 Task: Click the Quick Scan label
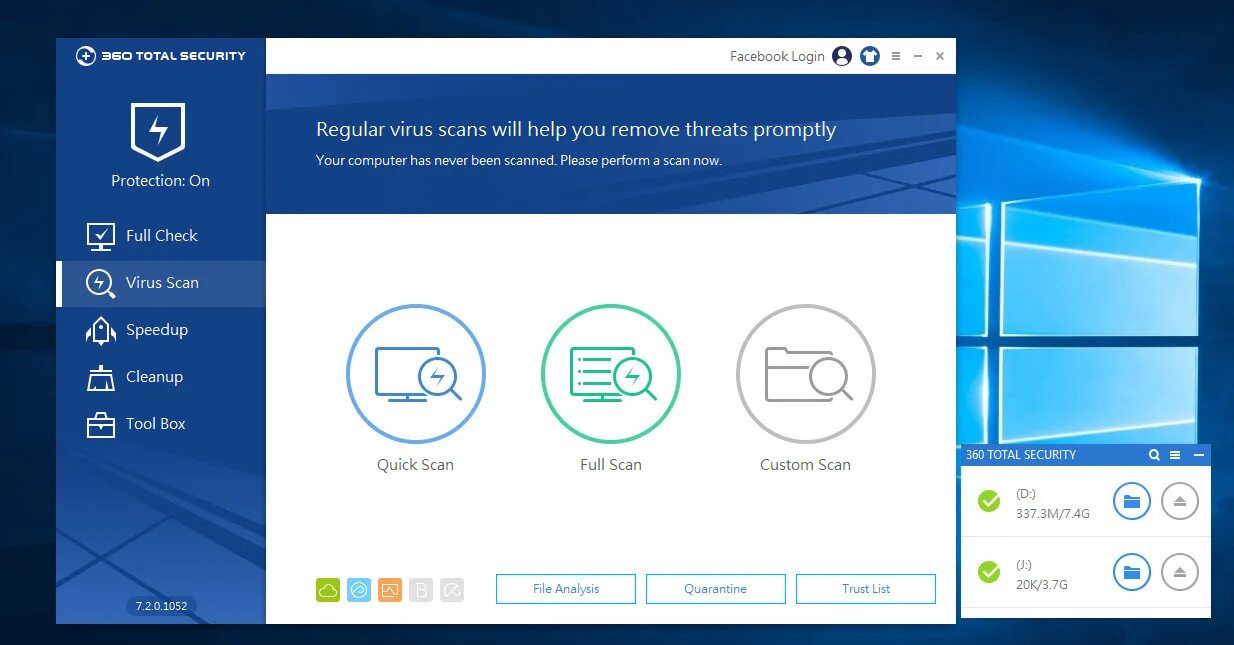(x=415, y=465)
